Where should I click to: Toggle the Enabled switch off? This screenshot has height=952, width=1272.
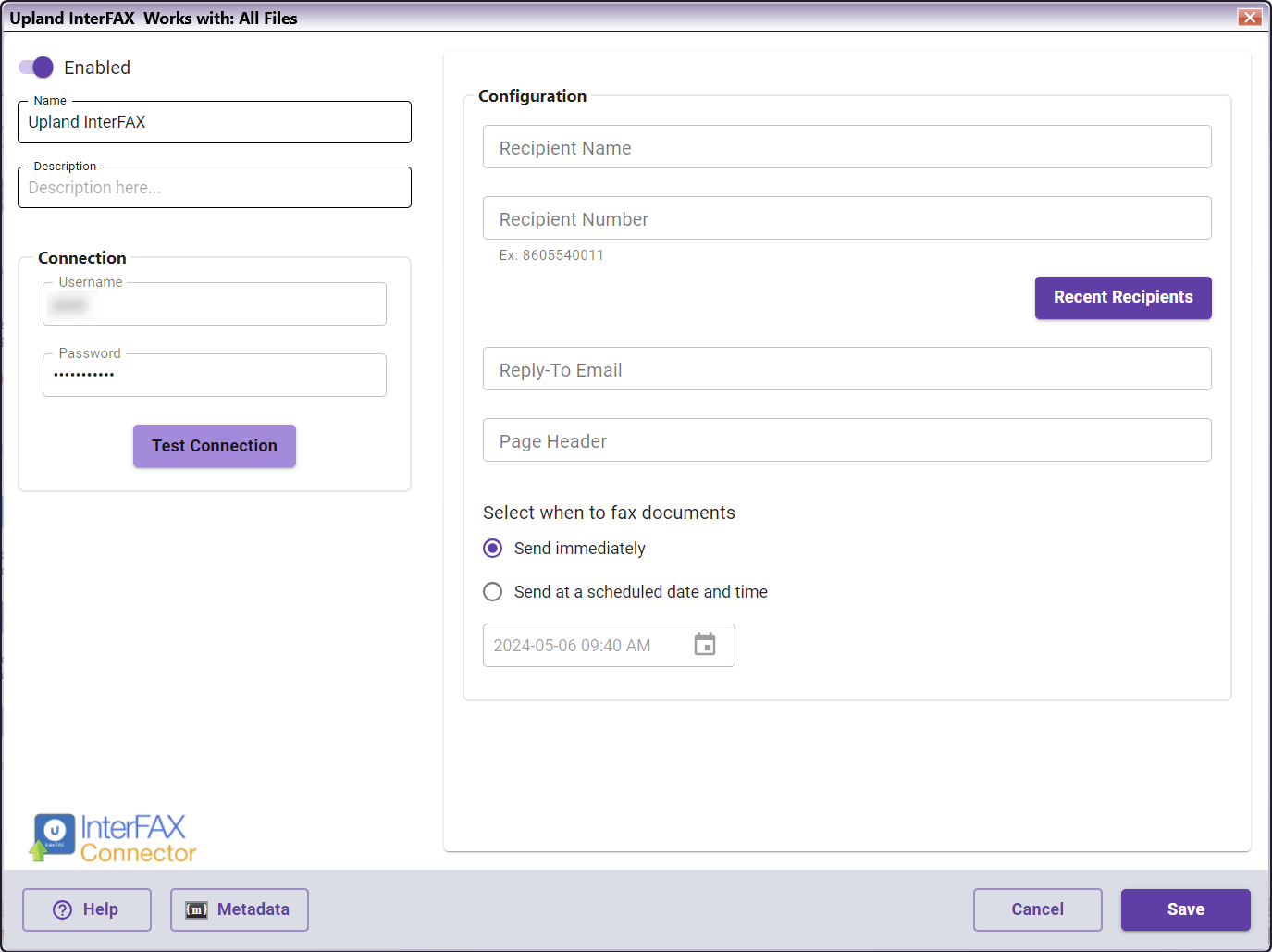36,68
